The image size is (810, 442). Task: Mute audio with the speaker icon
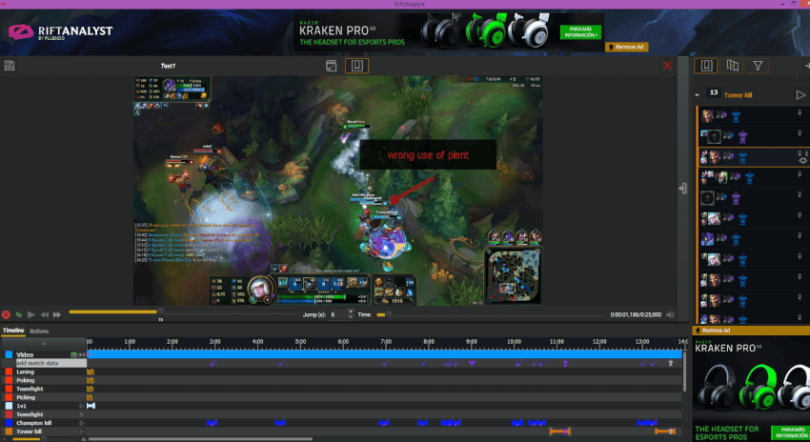tap(671, 314)
